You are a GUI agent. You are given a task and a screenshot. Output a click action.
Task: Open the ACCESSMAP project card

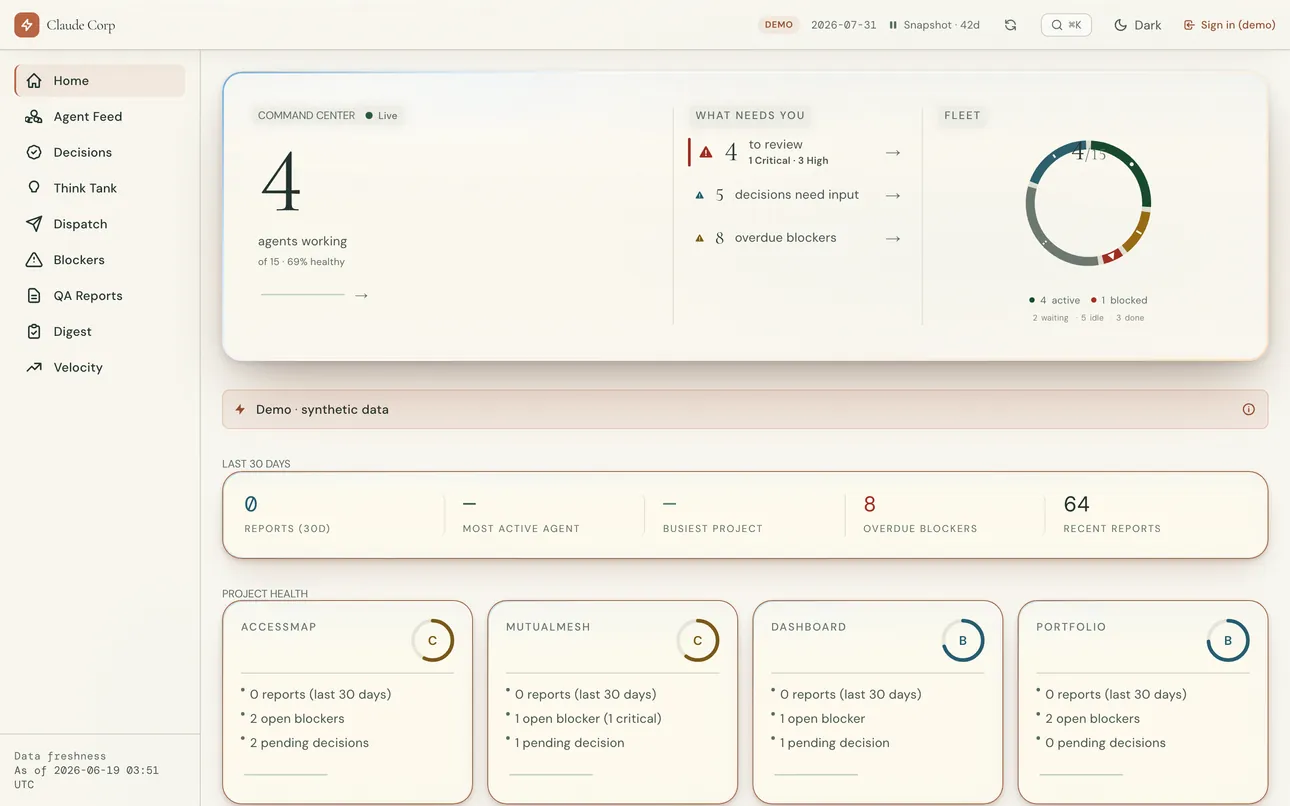(x=347, y=702)
